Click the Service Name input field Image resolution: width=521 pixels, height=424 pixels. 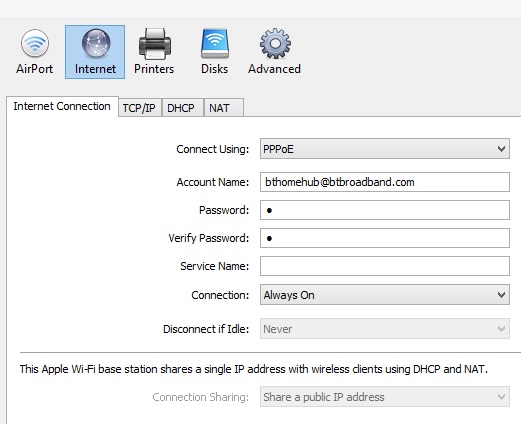(385, 266)
